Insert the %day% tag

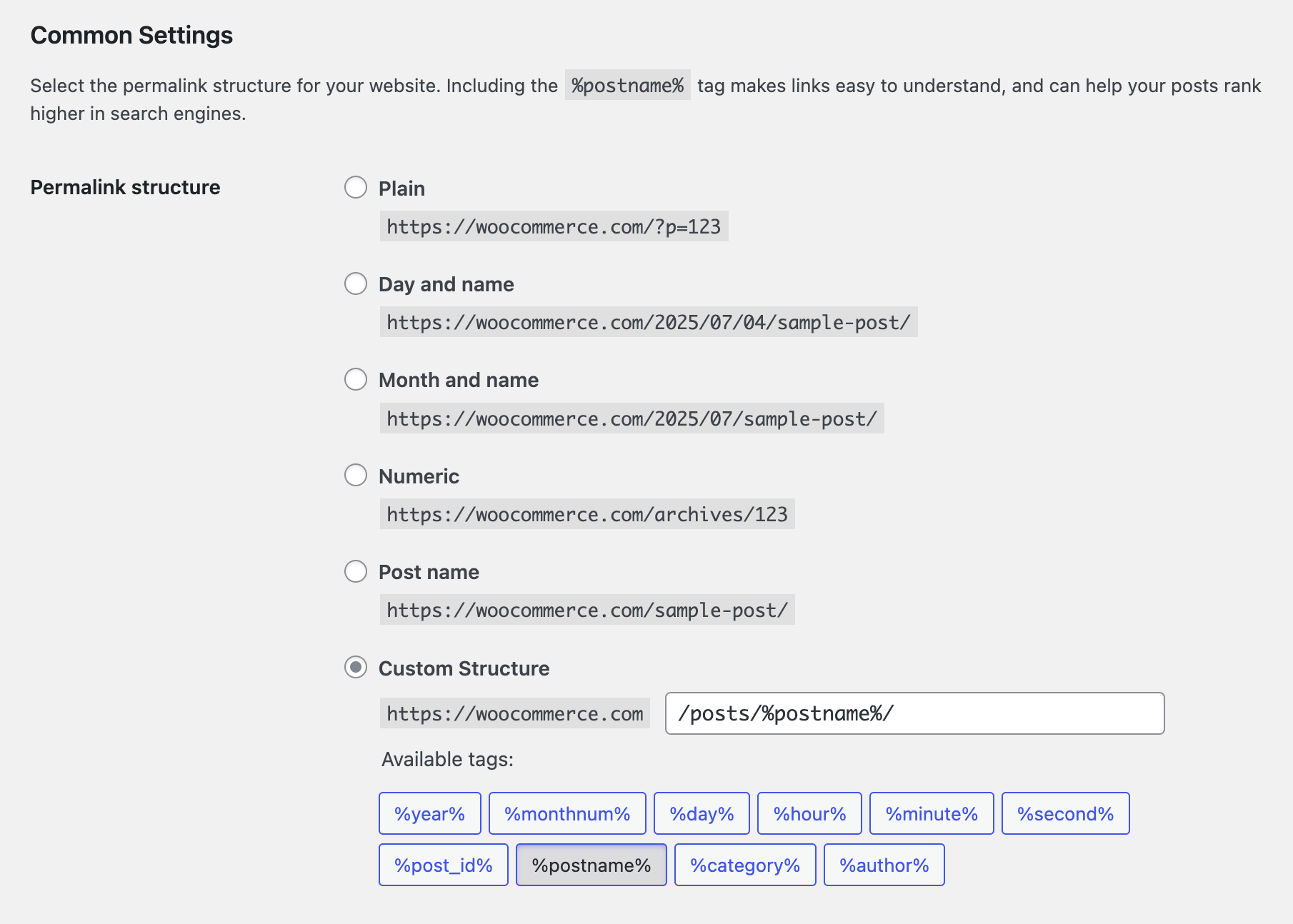[x=702, y=813]
